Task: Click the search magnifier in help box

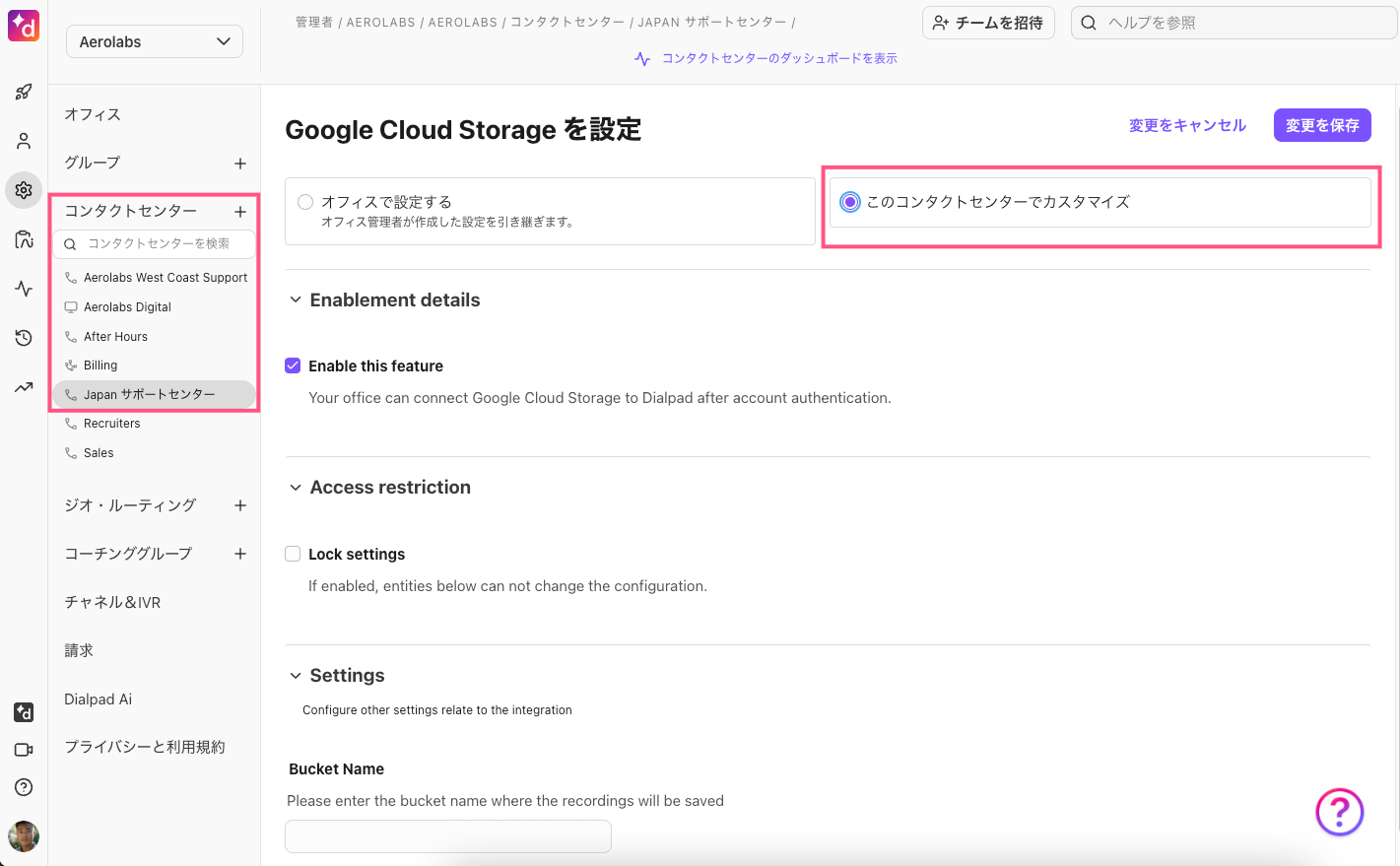Action: (x=1089, y=23)
